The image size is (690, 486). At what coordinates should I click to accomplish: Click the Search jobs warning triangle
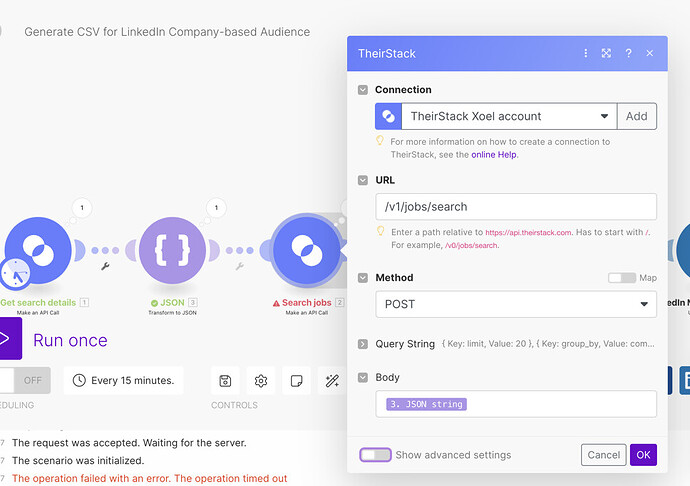pos(276,303)
